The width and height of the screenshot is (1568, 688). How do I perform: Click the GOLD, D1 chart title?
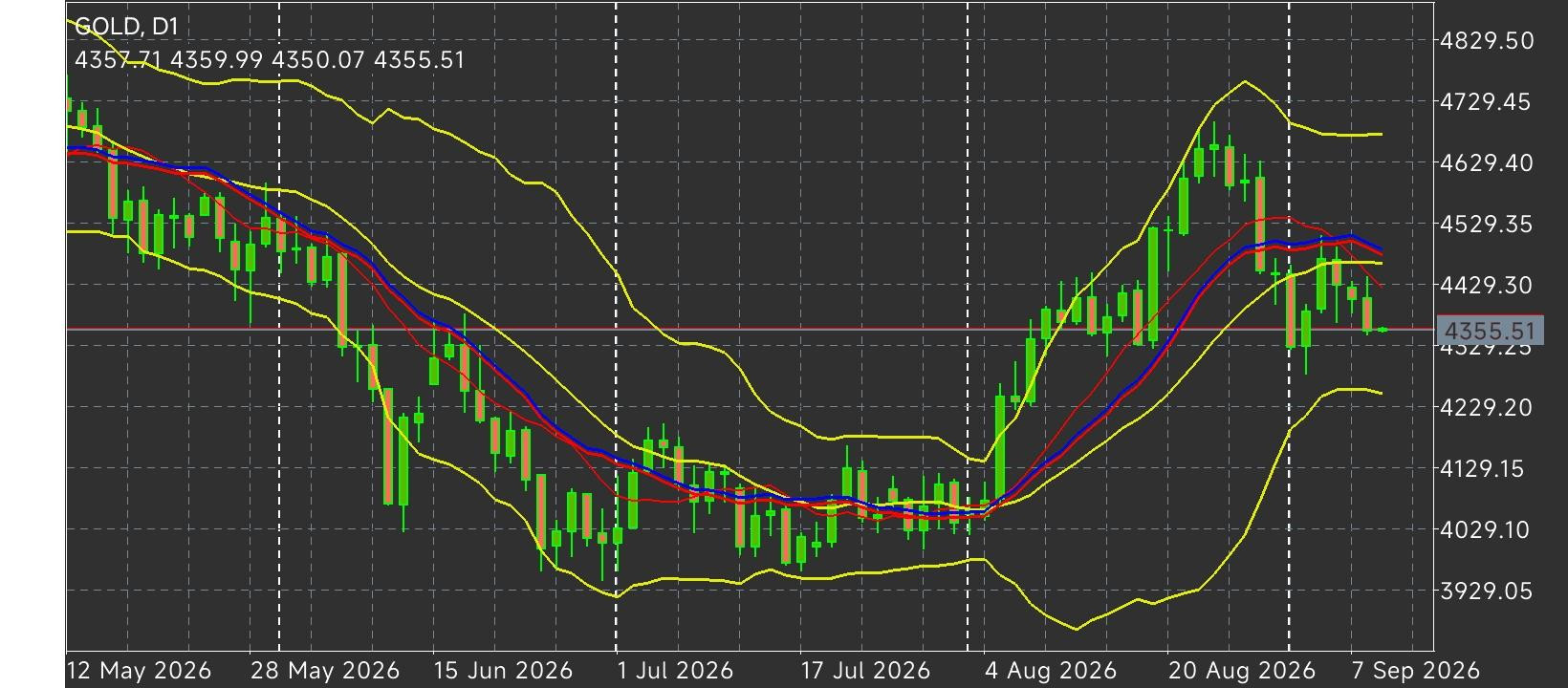(x=126, y=26)
